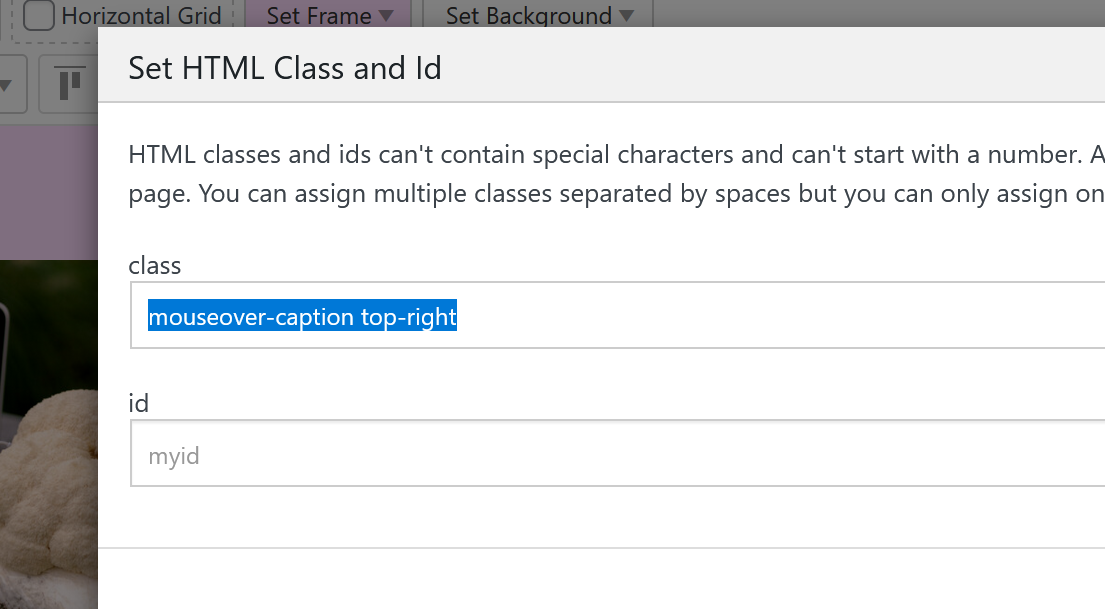Click the id field label

point(139,402)
